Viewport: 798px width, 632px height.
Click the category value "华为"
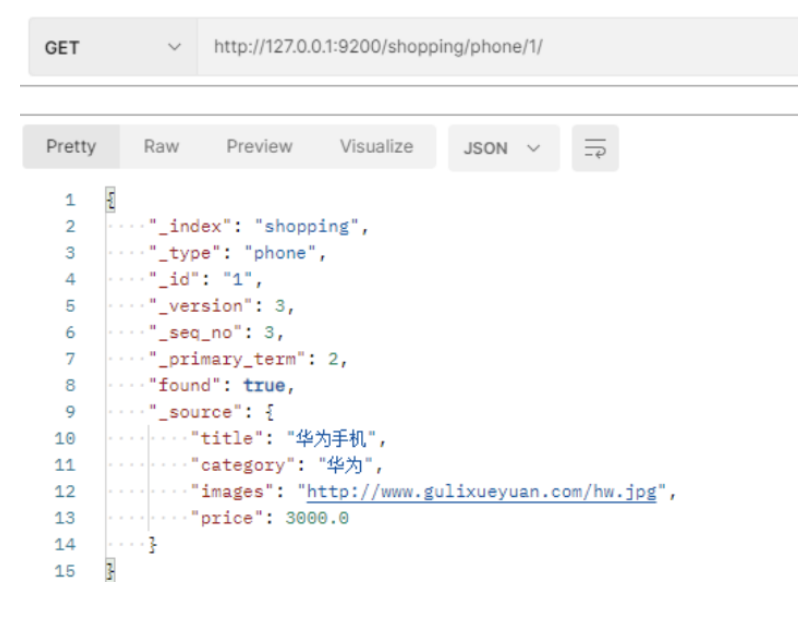click(x=350, y=465)
